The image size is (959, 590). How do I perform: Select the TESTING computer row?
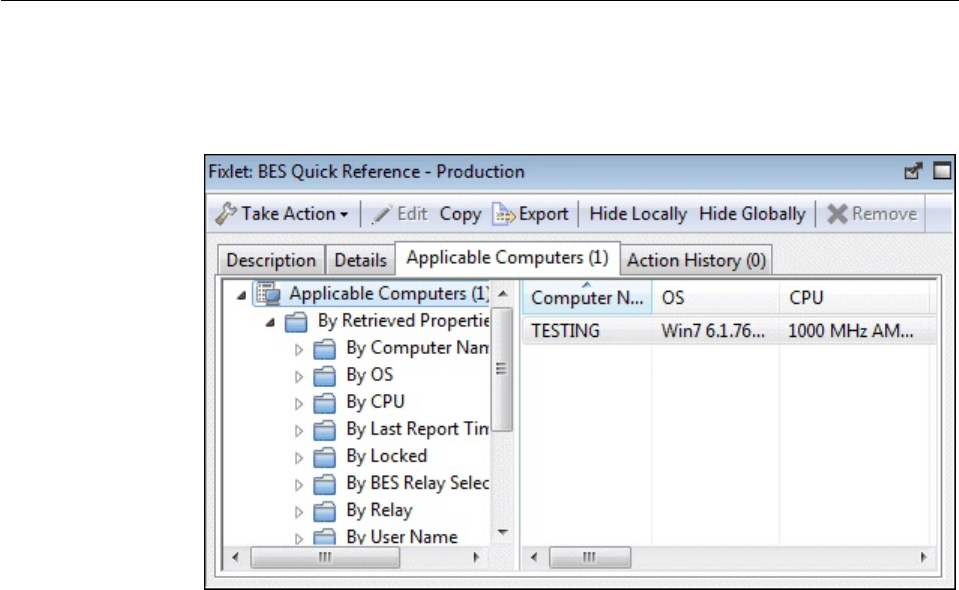tap(729, 331)
